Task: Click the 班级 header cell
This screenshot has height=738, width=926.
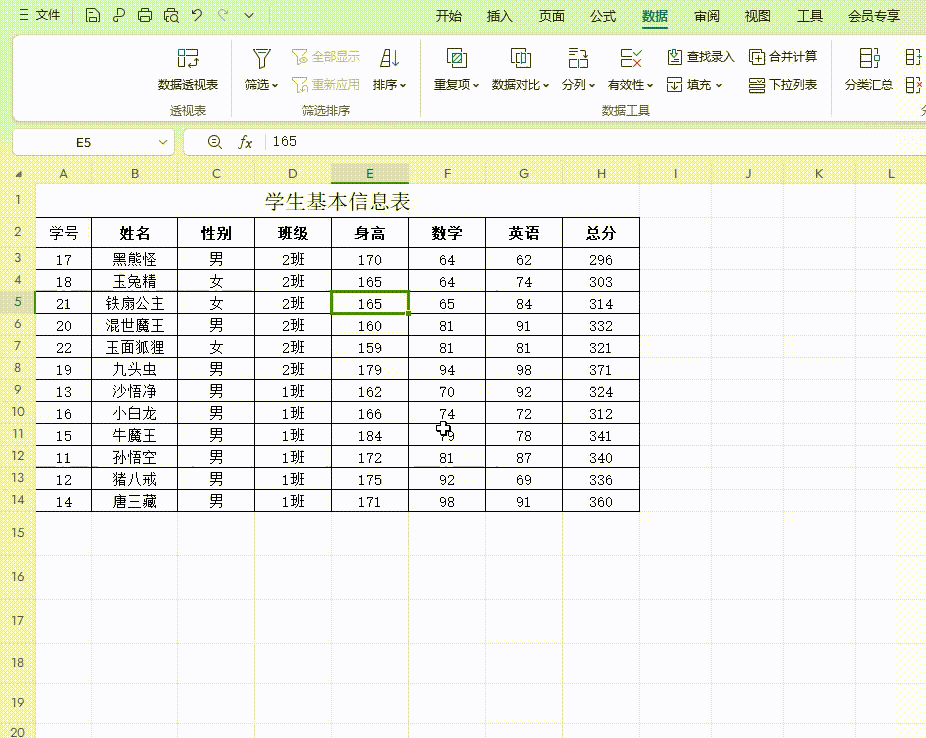Action: (293, 233)
